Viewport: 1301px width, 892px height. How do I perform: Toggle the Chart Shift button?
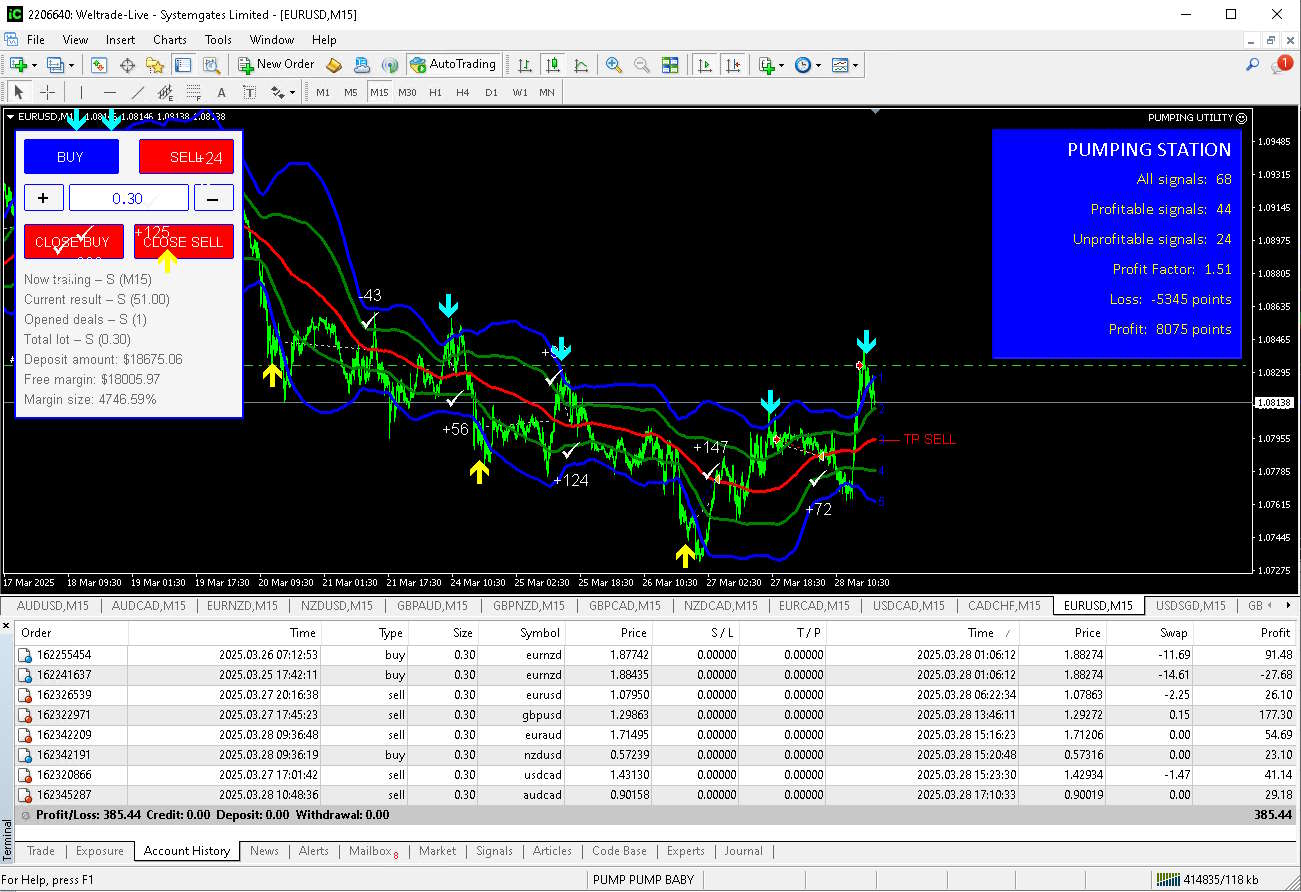coord(733,64)
